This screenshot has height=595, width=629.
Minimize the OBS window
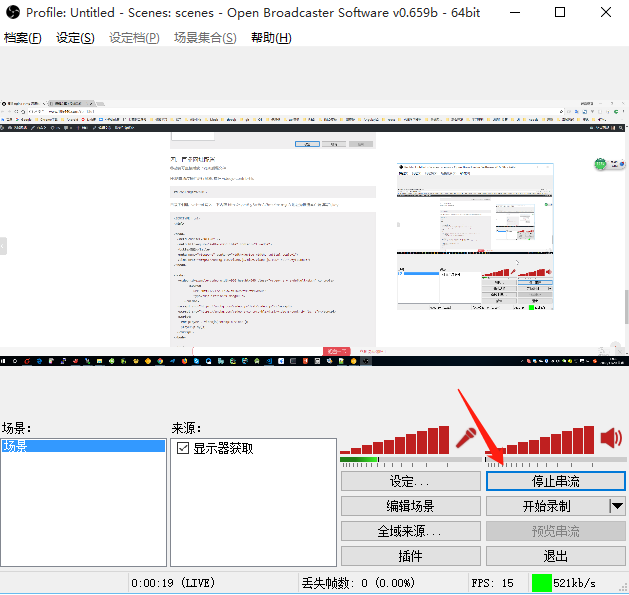(x=515, y=12)
